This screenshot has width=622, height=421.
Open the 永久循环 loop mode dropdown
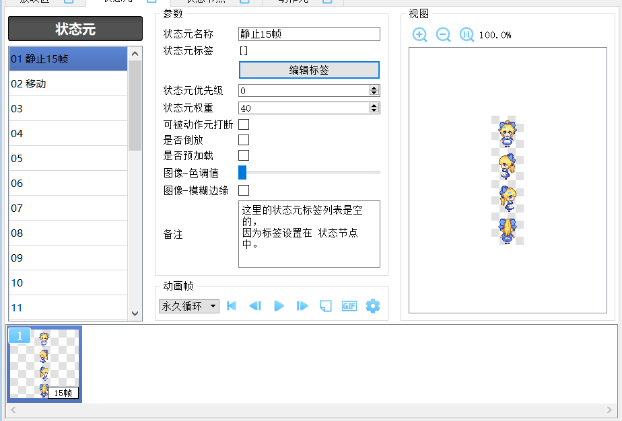coord(189,306)
